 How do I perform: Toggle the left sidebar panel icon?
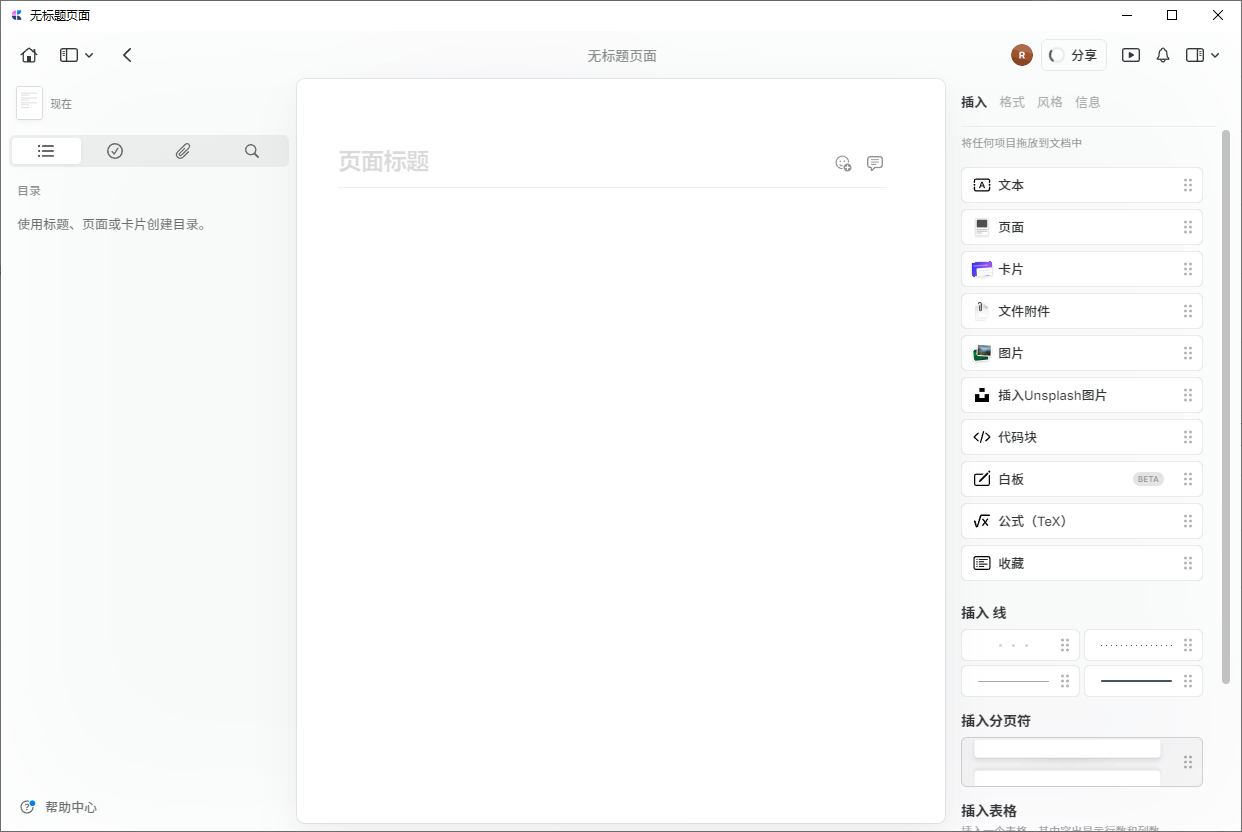coord(69,55)
